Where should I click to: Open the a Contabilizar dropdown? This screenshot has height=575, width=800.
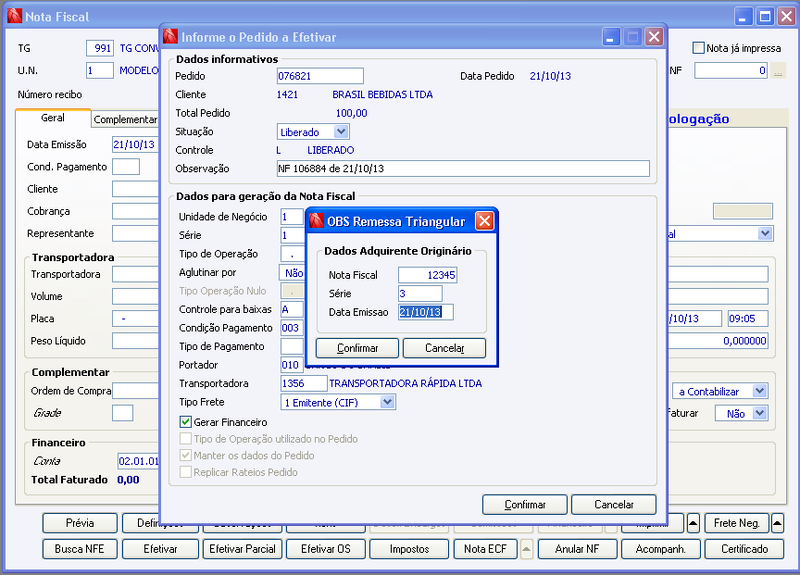760,391
